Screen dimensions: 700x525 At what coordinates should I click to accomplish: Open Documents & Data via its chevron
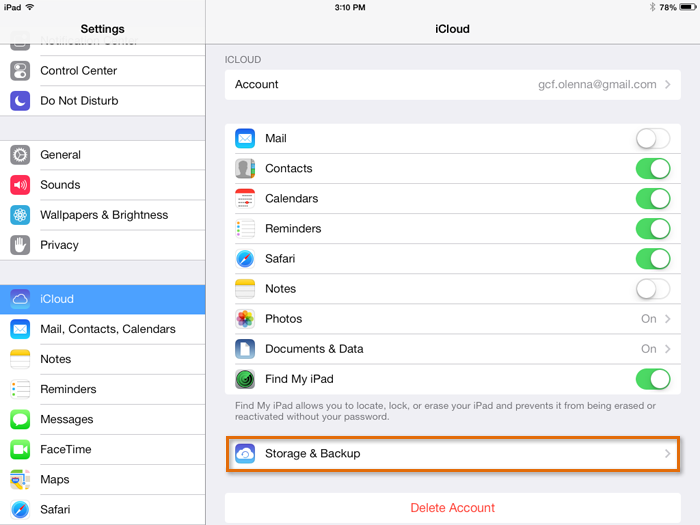click(x=667, y=349)
